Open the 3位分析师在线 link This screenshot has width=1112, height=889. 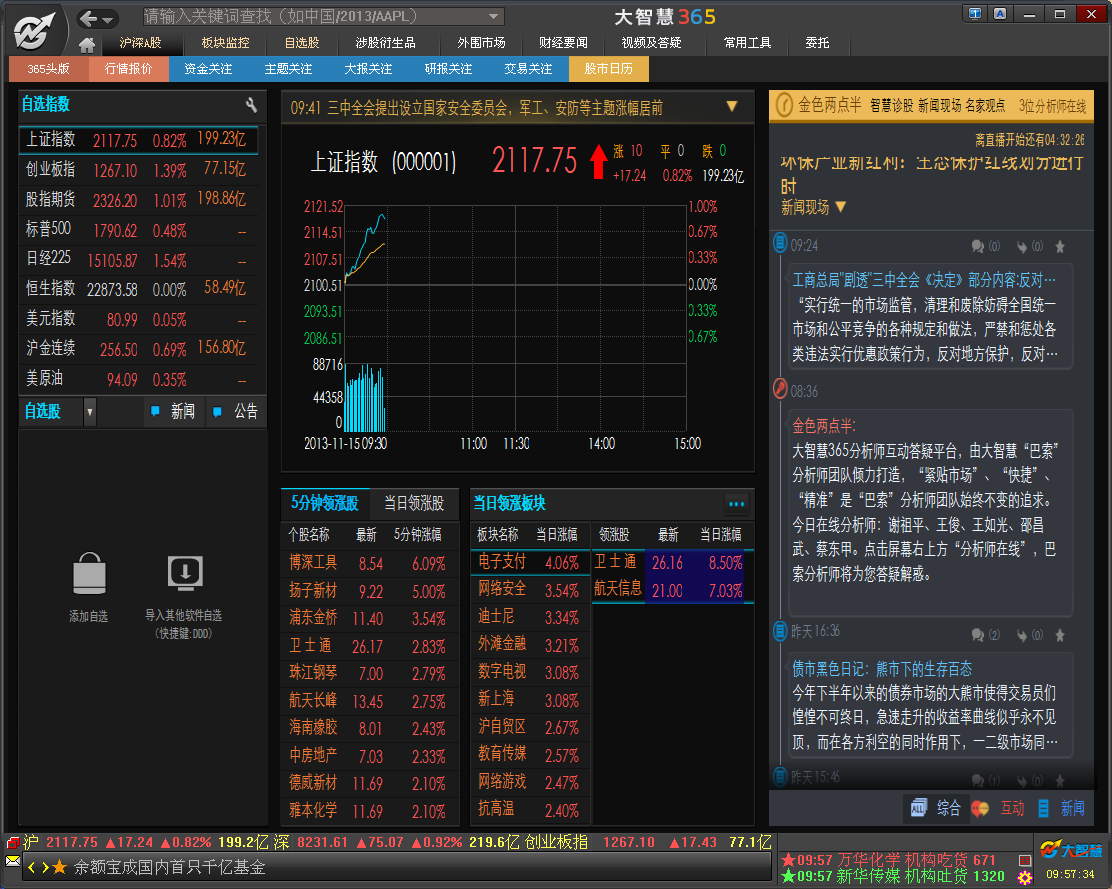pyautogui.click(x=1052, y=105)
